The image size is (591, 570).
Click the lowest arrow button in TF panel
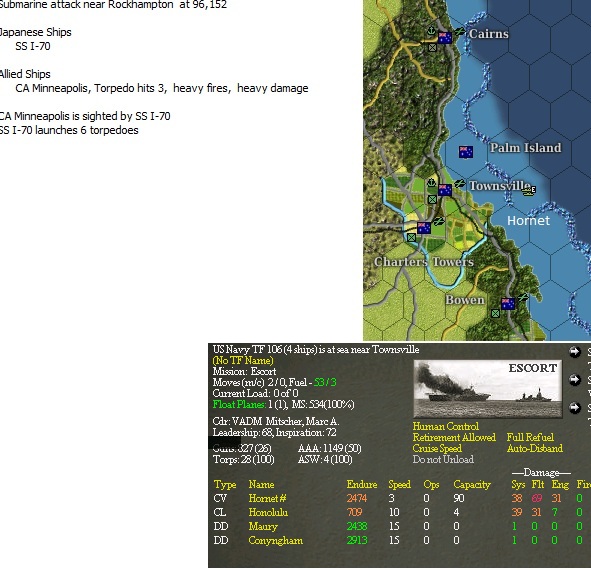(574, 408)
